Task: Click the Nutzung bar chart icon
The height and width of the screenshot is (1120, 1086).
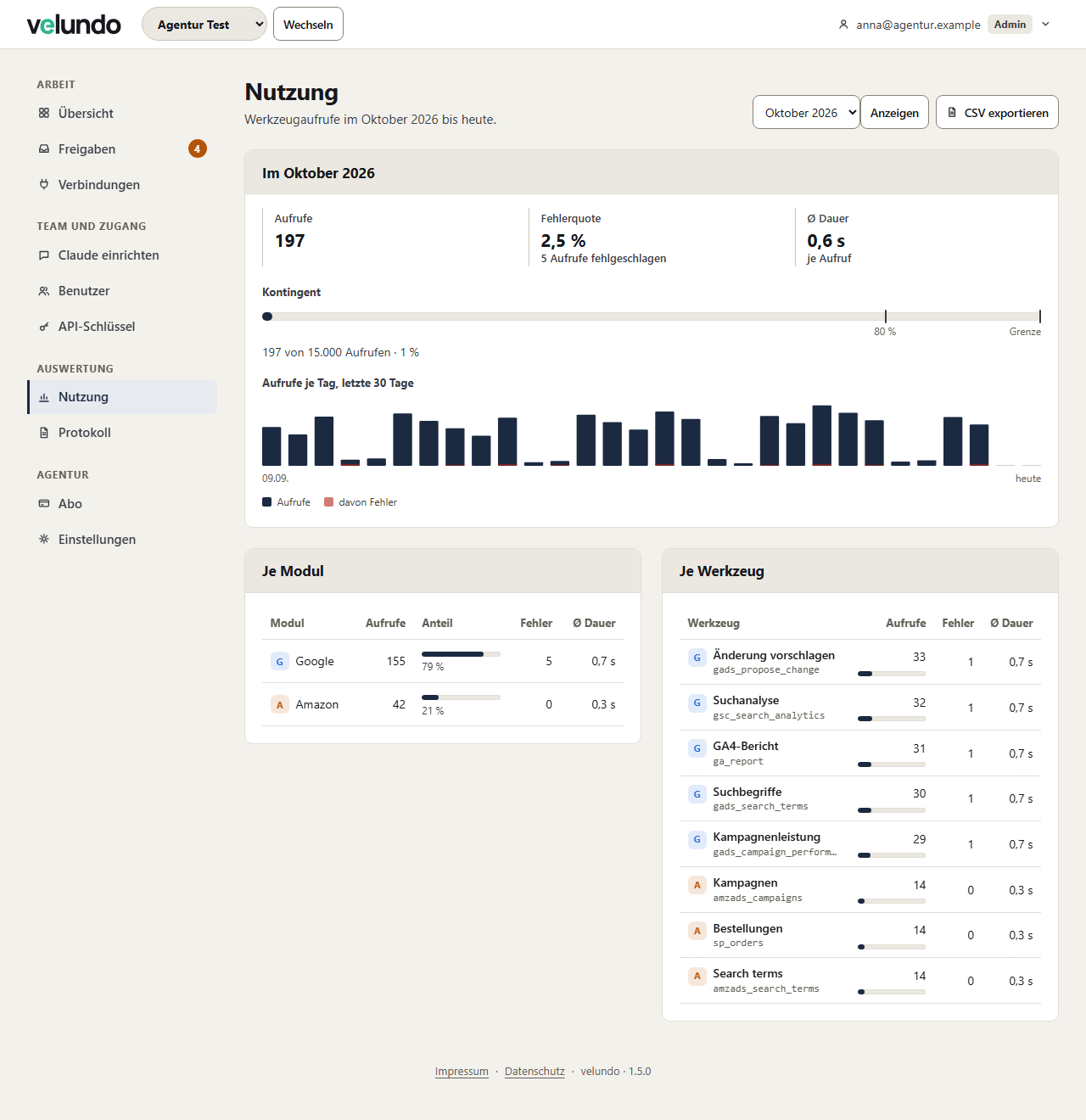Action: pos(44,397)
